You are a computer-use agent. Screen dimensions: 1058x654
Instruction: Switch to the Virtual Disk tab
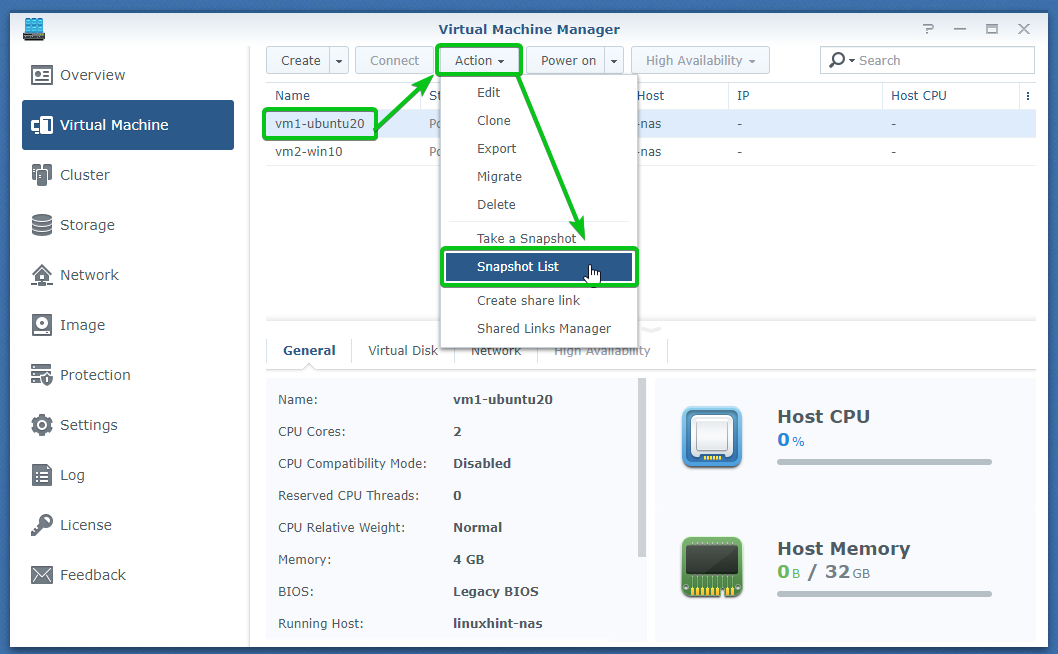(402, 351)
